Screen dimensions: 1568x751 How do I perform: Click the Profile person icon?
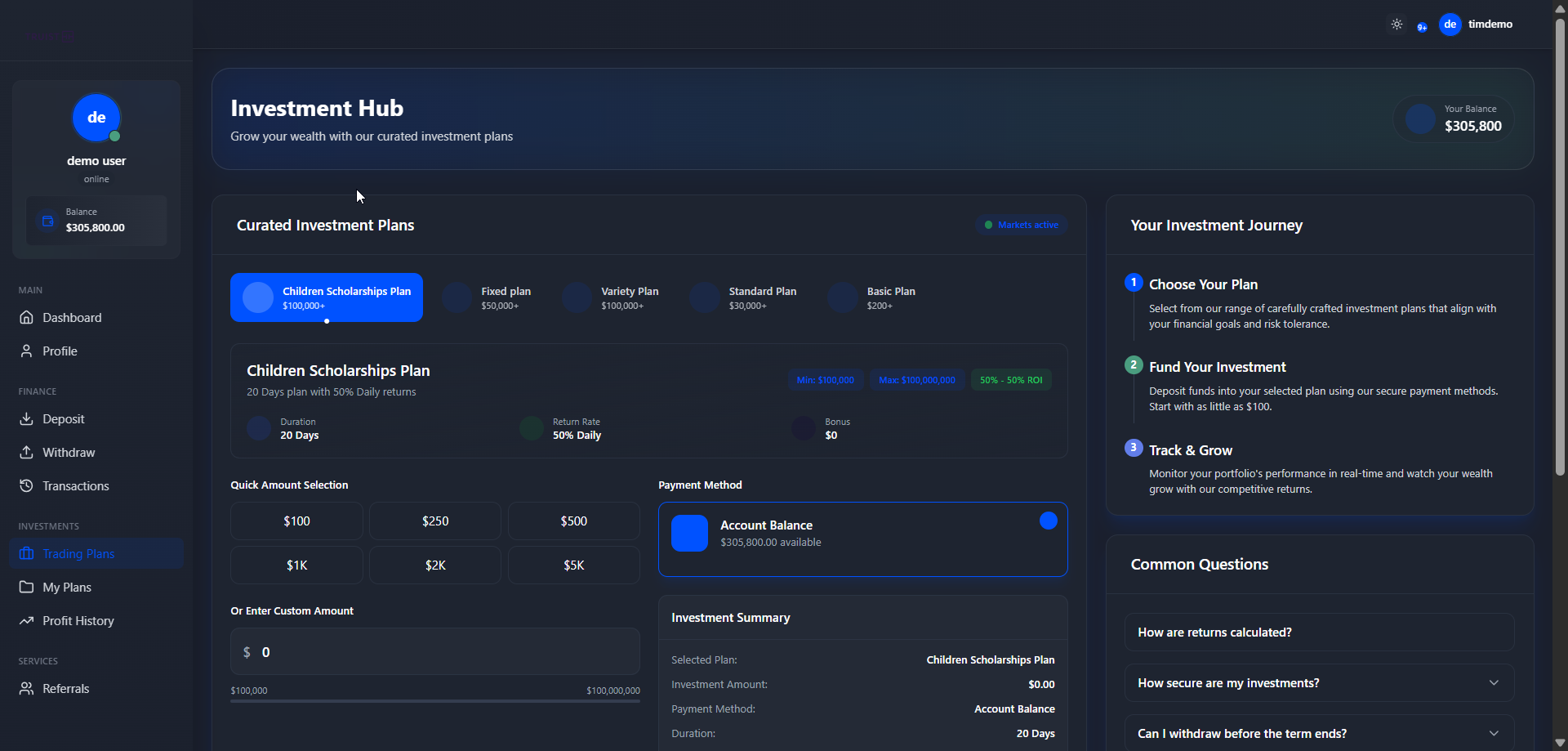[27, 351]
